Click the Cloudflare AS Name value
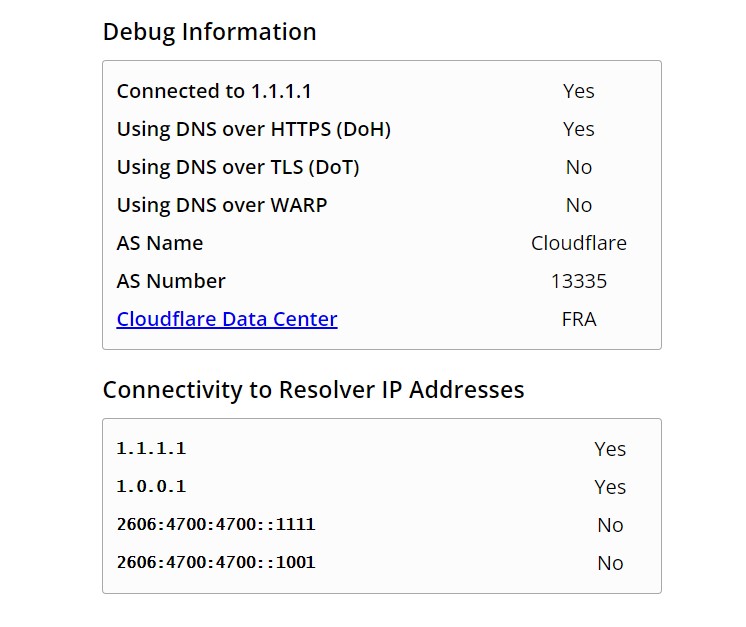Viewport: 746px width, 627px height. click(579, 243)
